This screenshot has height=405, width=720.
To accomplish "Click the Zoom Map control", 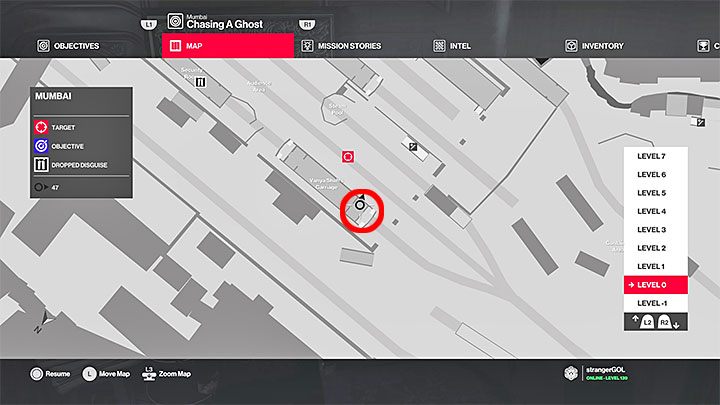I will click(166, 374).
